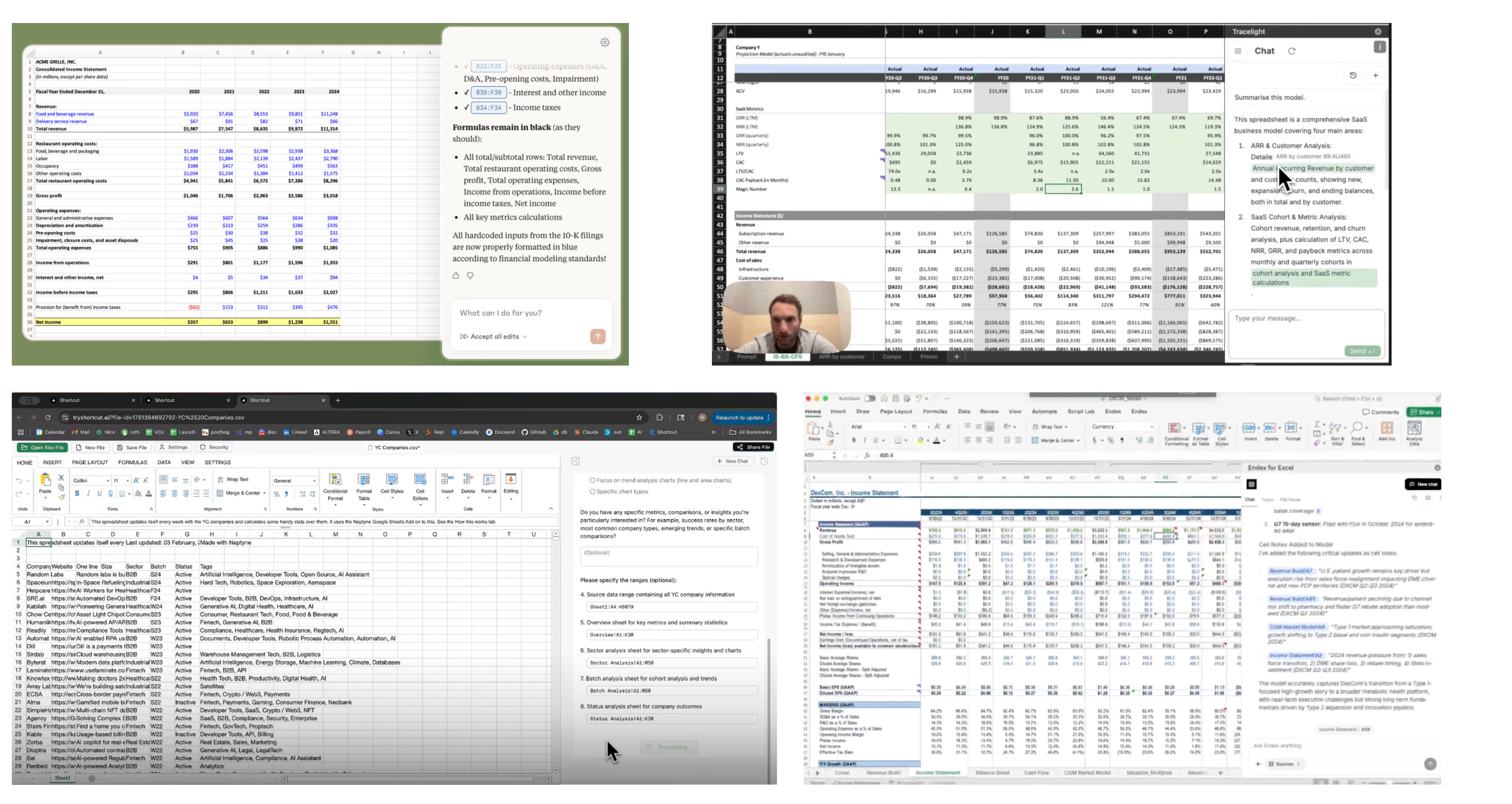Click Format Table icon in Shortcut ribbon
The height and width of the screenshot is (804, 1512).
pyautogui.click(x=364, y=480)
